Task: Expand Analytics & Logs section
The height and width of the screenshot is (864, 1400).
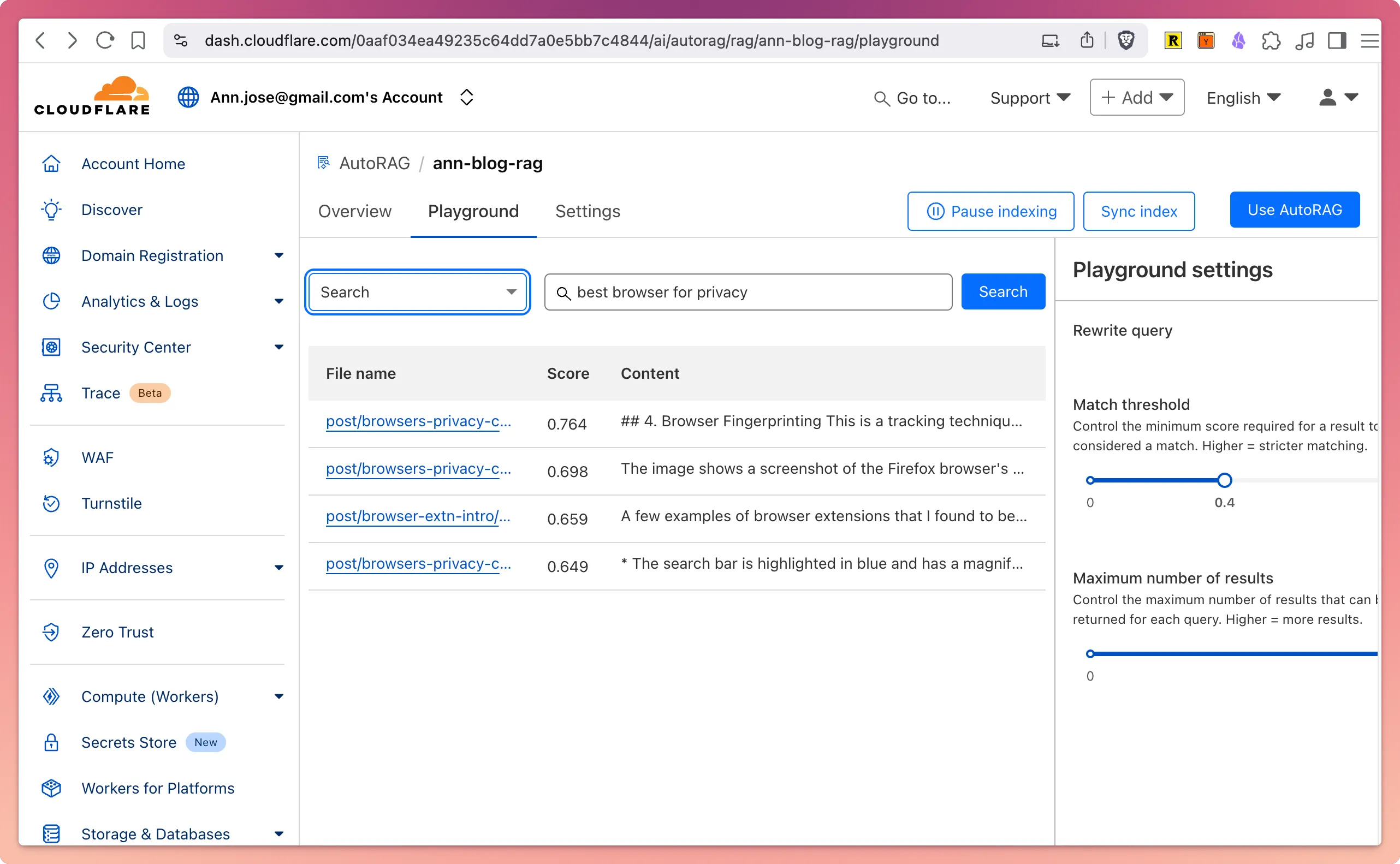Action: (278, 301)
